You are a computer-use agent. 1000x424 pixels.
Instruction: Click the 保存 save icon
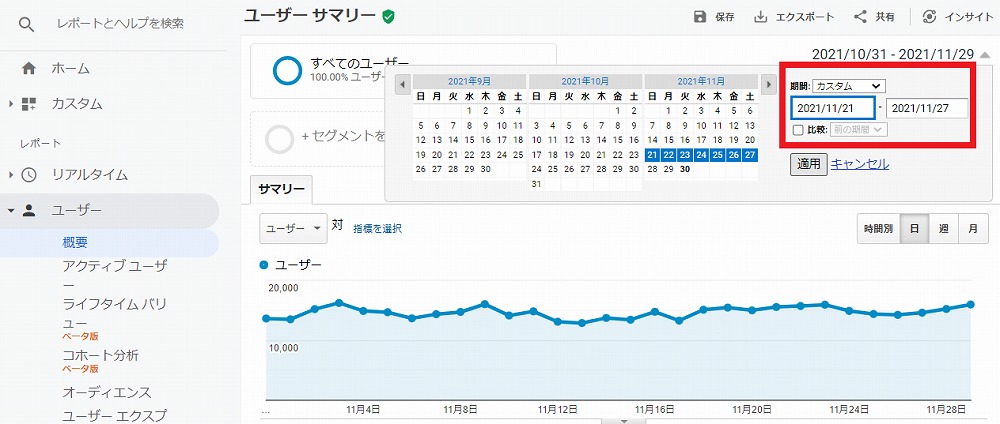pyautogui.click(x=700, y=17)
